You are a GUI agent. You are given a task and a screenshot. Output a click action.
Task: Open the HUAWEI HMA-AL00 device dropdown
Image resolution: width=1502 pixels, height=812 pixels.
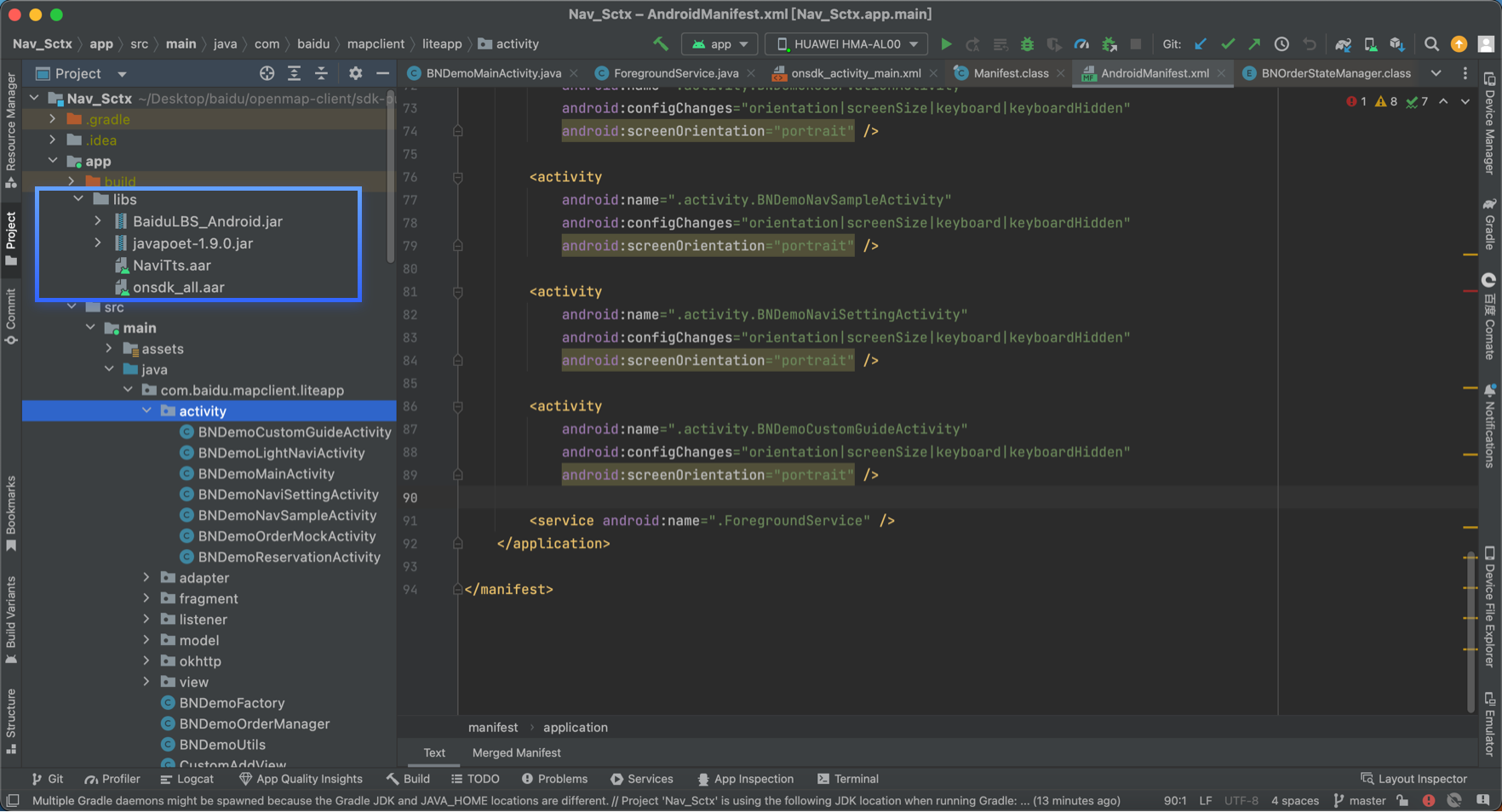coord(846,44)
